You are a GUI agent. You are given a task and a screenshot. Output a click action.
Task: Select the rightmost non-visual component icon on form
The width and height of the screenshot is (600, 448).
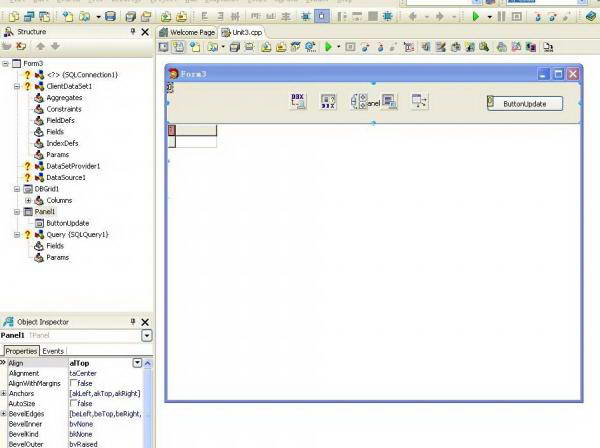point(420,101)
